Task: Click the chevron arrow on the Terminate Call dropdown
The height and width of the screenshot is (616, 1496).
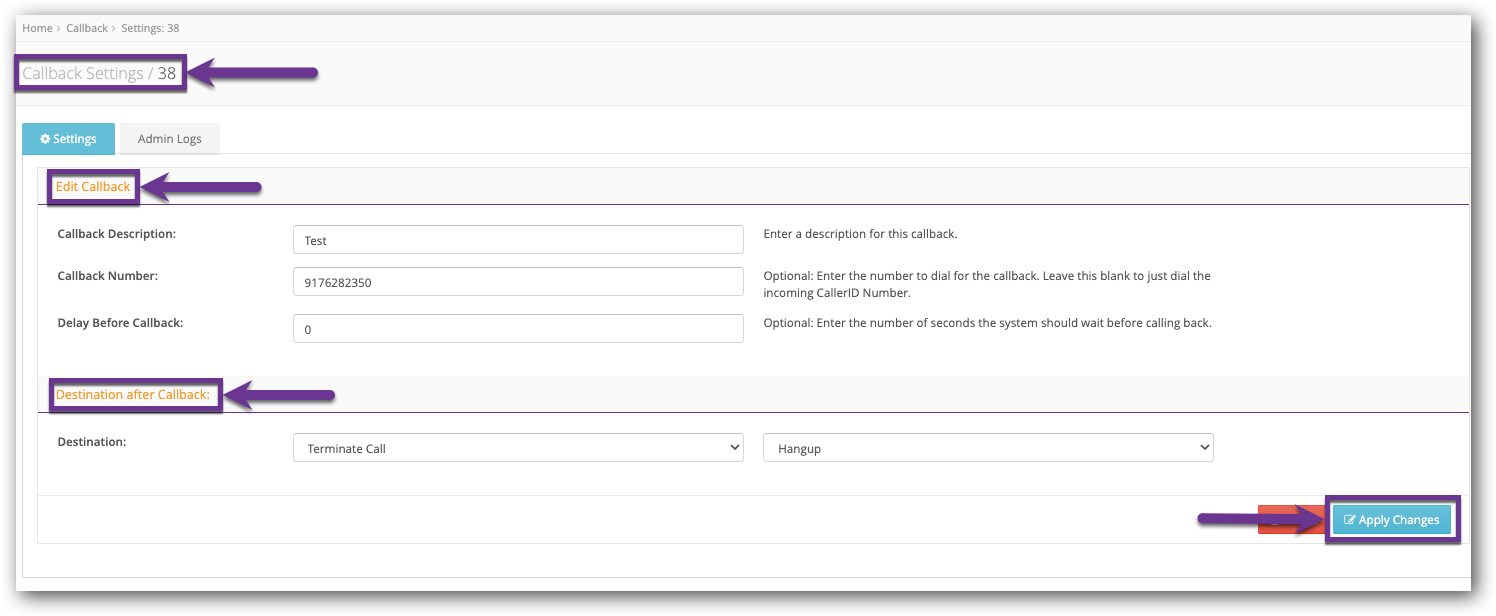Action: click(733, 447)
